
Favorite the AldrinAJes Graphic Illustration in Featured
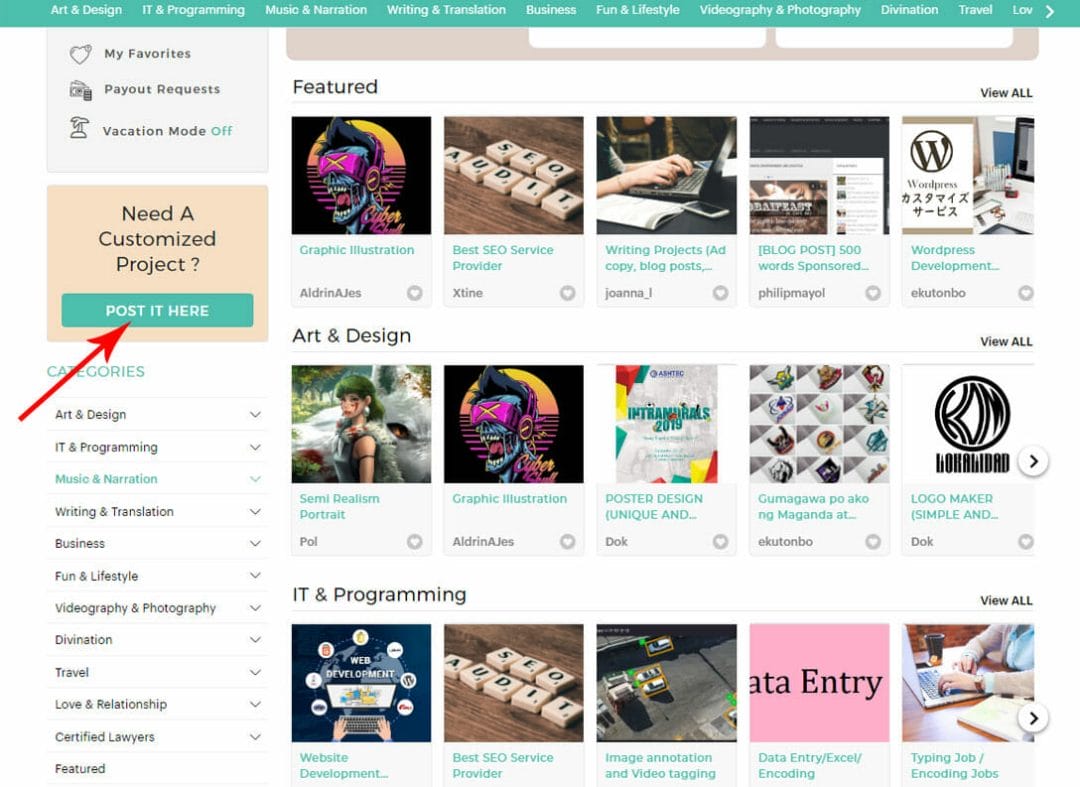click(415, 293)
